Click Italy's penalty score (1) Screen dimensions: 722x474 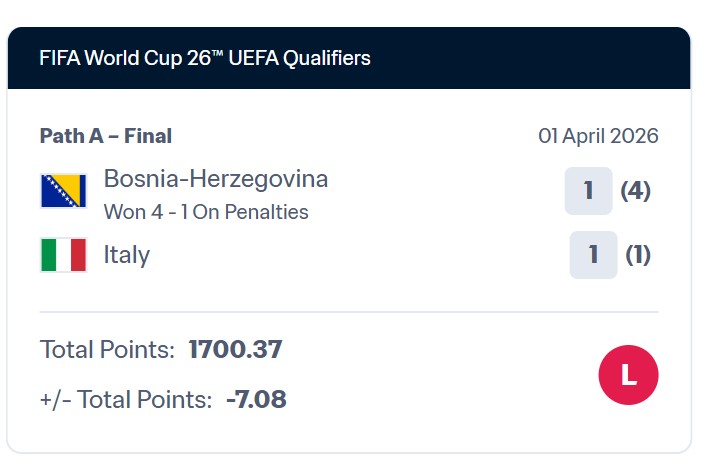[x=638, y=255]
